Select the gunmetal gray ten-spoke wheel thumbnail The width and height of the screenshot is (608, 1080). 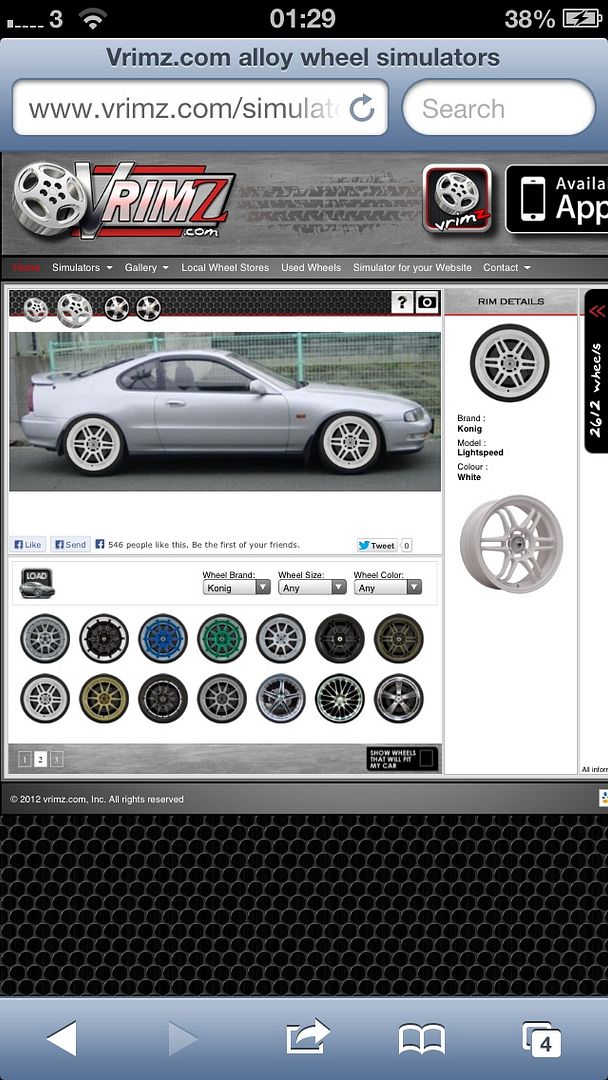(x=222, y=698)
